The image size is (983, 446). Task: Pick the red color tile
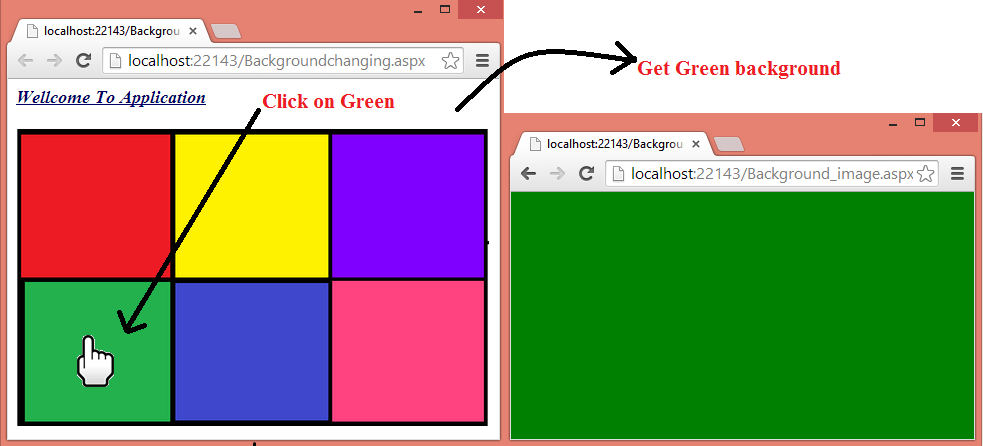(96, 205)
